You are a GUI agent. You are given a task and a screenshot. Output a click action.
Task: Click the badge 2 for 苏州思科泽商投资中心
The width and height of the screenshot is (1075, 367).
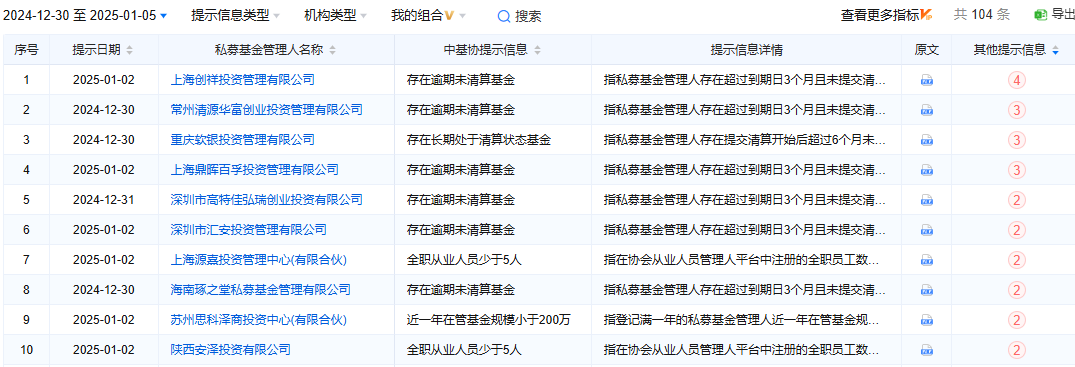coord(1017,320)
